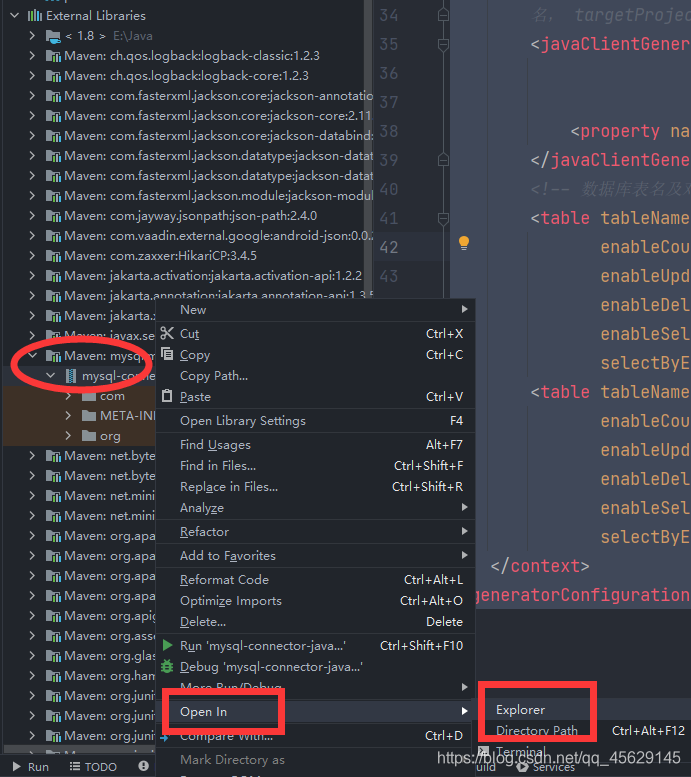Choose Mark Directory as
This screenshot has height=777, width=691.
click(315, 760)
